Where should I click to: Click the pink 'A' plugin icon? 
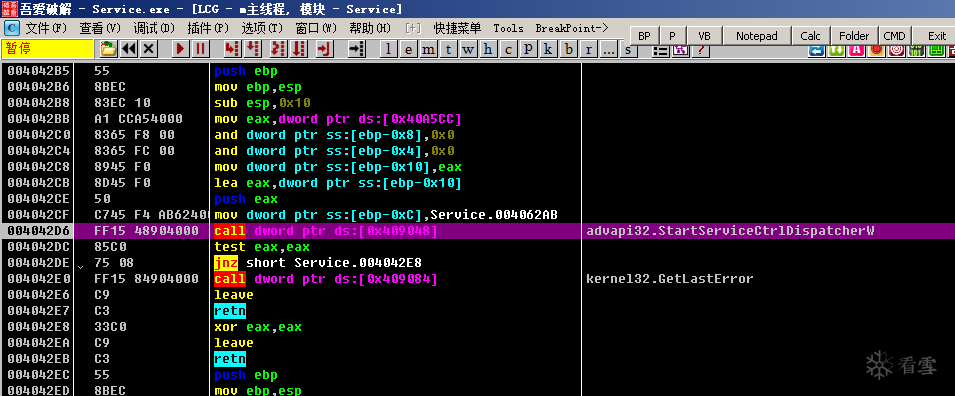click(856, 50)
